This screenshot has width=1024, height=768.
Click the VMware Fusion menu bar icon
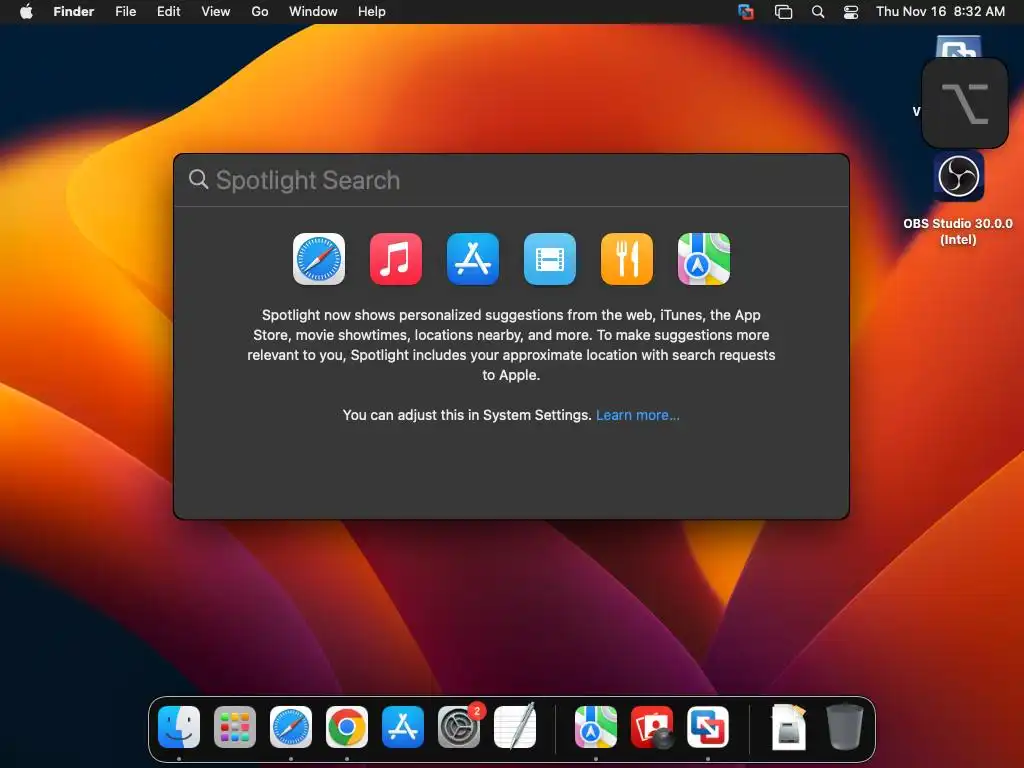(746, 12)
